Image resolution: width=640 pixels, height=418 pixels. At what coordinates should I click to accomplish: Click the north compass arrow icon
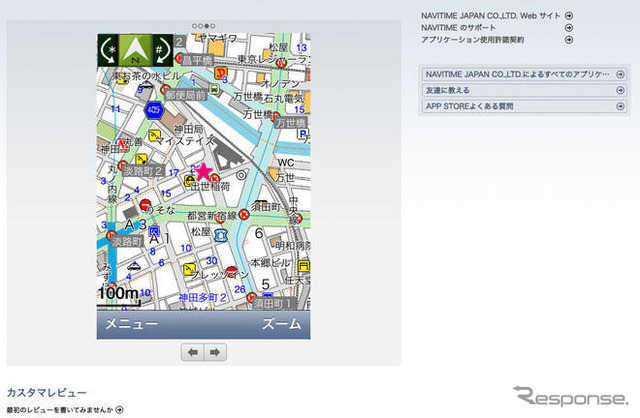click(x=135, y=50)
